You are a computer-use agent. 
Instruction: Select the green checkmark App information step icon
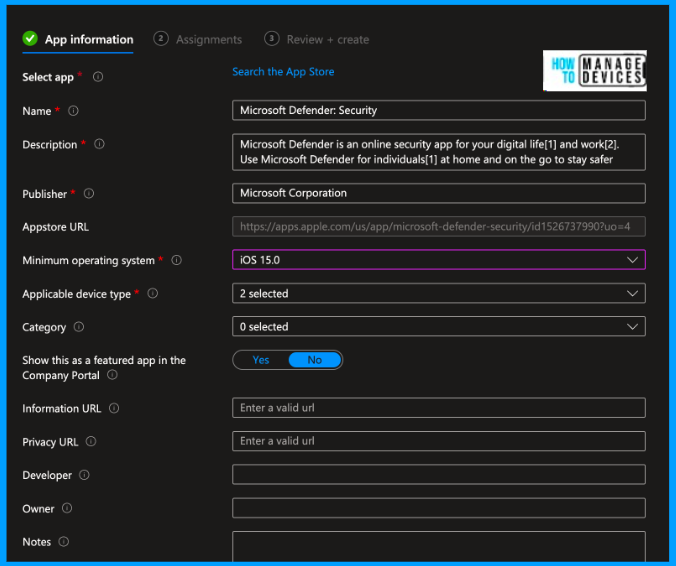tap(30, 38)
